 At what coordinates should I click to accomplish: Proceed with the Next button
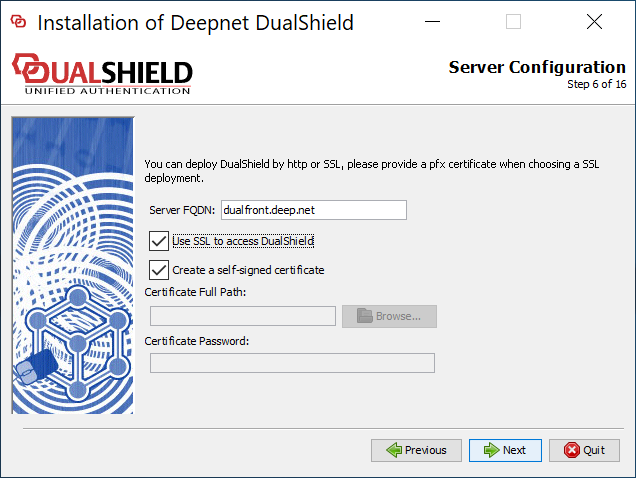(505, 450)
